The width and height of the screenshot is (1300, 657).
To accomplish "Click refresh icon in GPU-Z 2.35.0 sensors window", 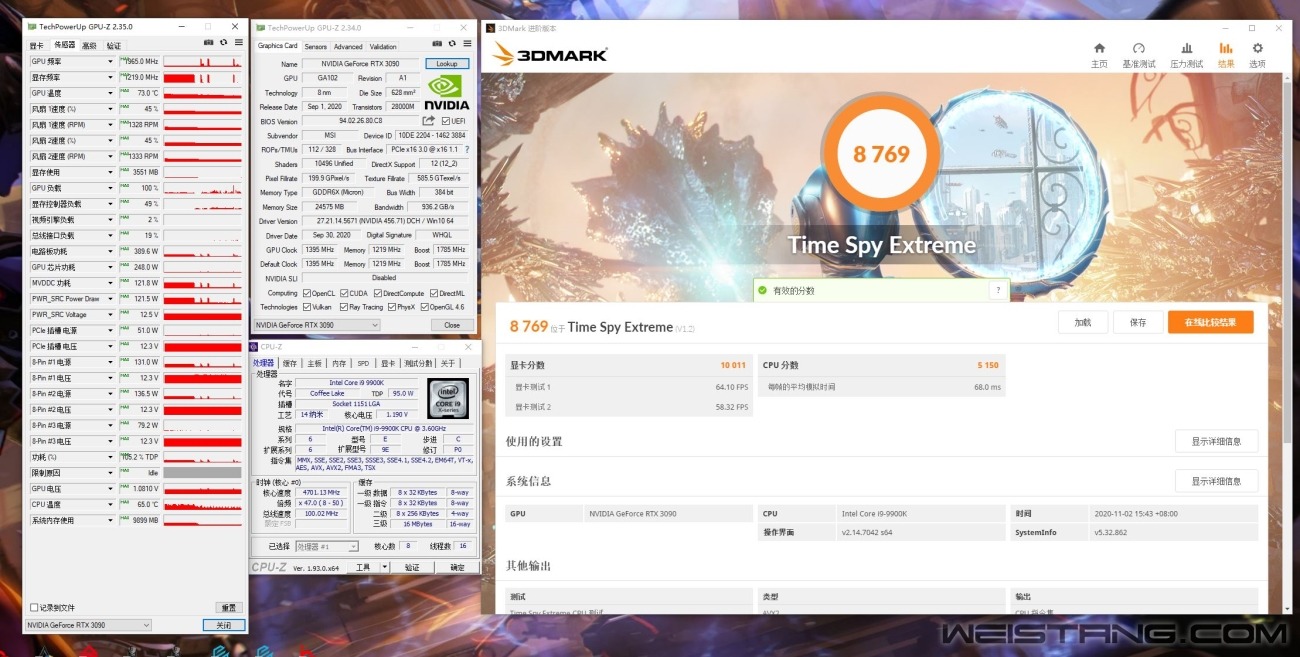I will pos(223,43).
